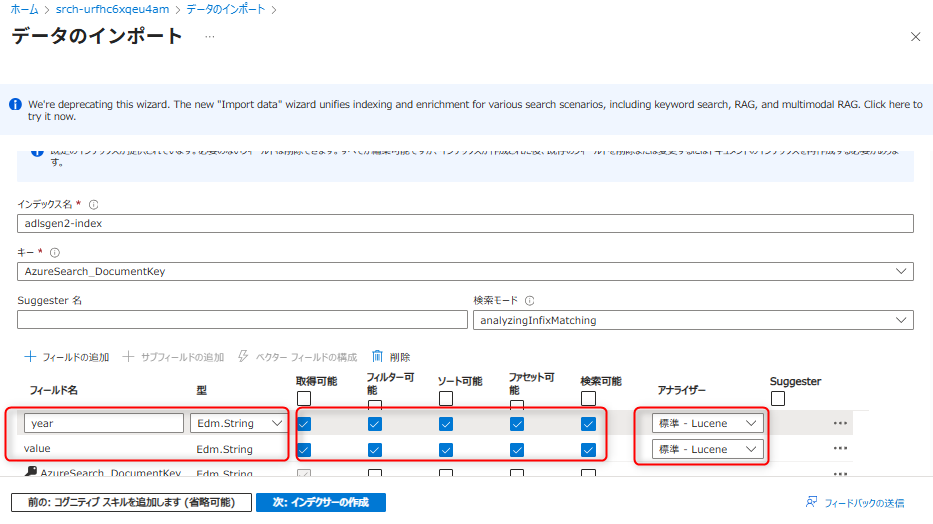Open more options for the year row
The width and height of the screenshot is (933, 524).
click(x=840, y=423)
